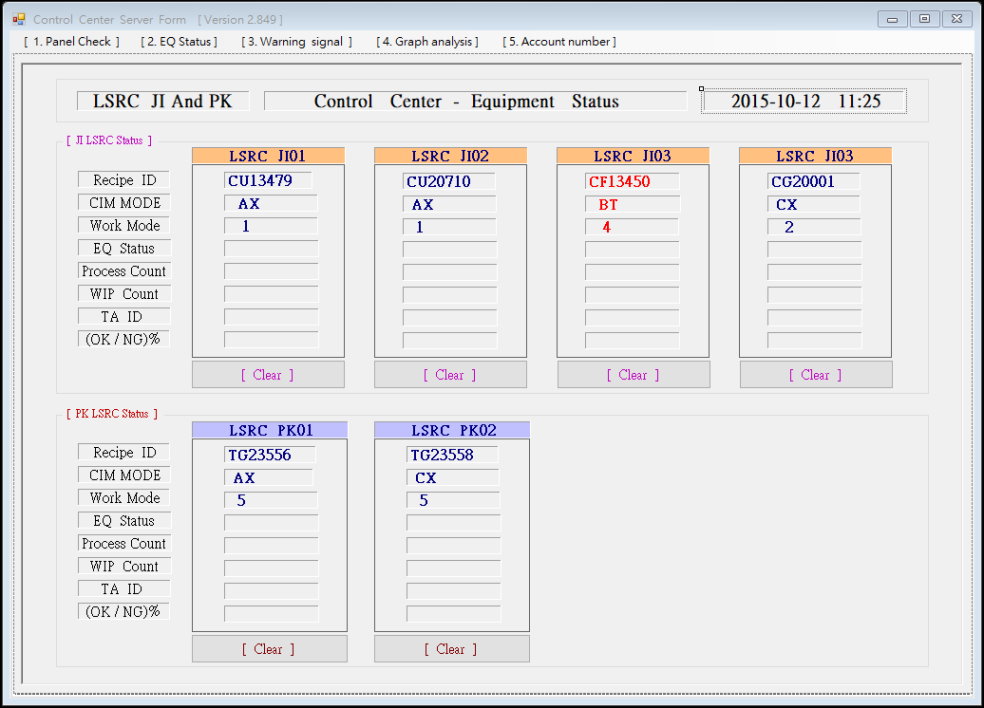Click the date and time display box
The image size is (984, 708).
(x=804, y=101)
